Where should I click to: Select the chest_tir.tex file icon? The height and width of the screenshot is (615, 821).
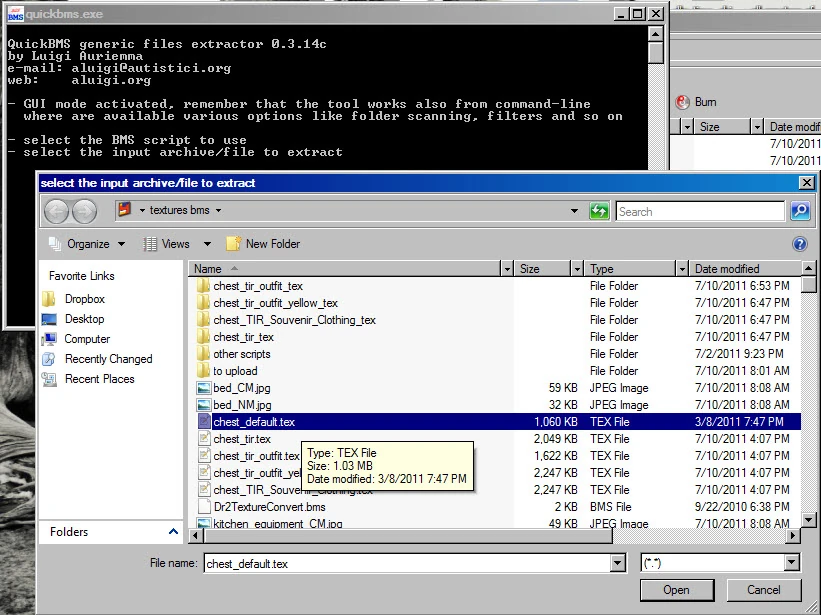tap(204, 439)
